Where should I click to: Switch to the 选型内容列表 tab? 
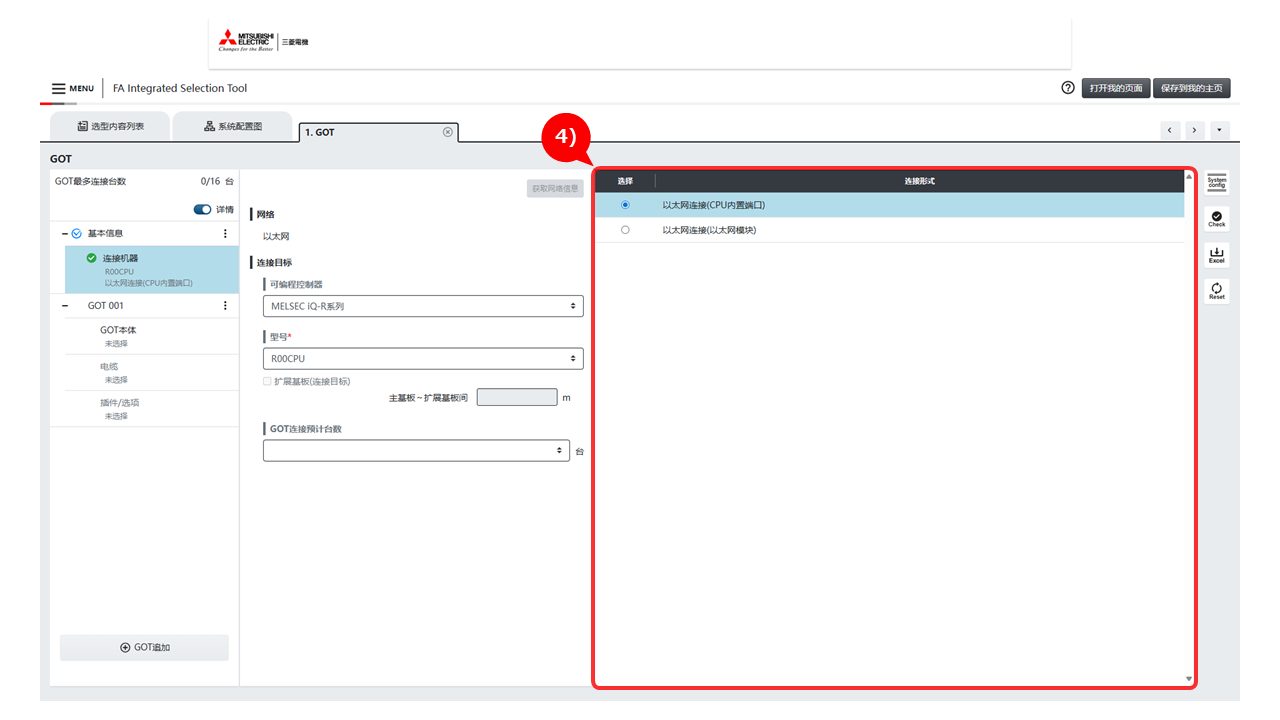[x=110, y=127]
